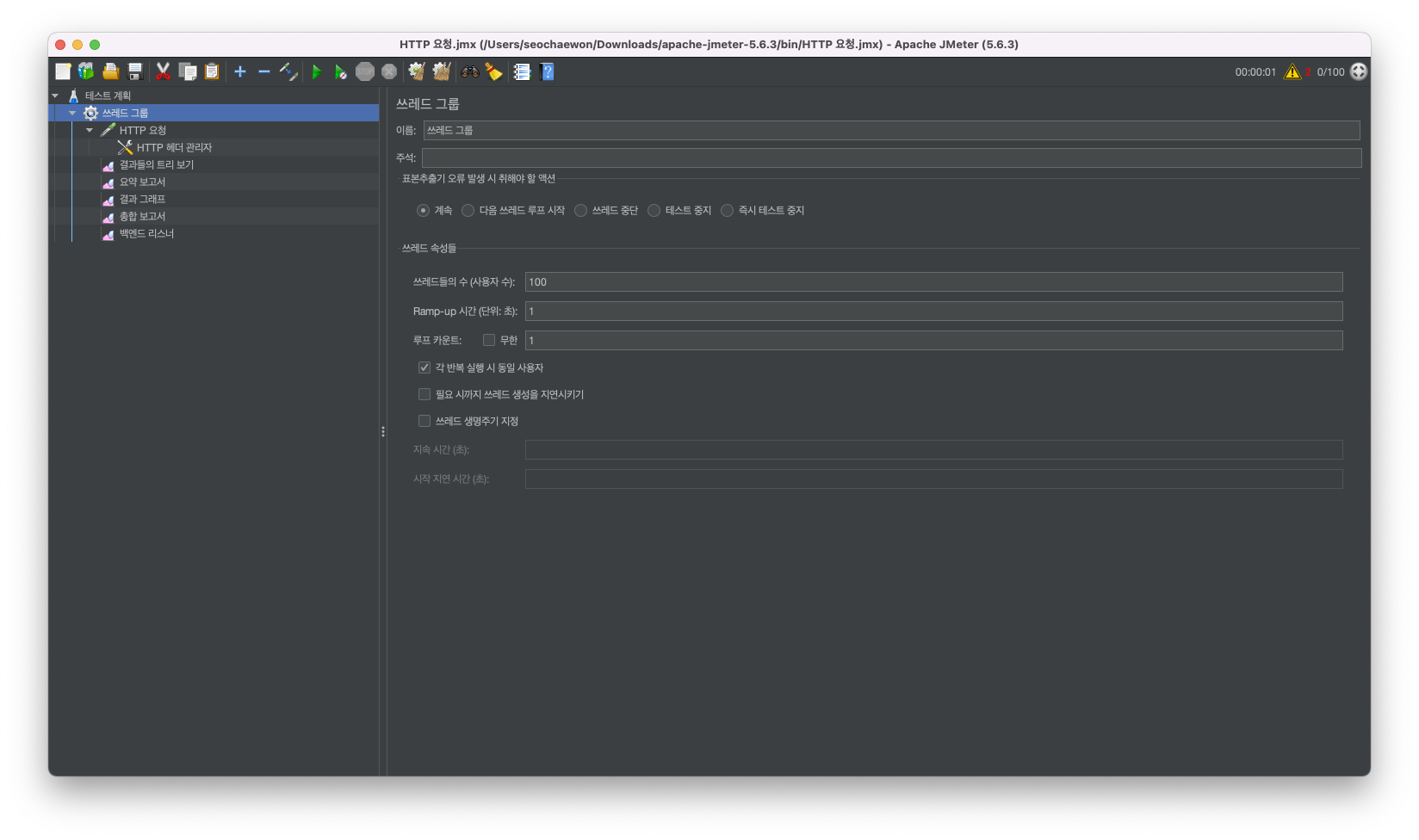This screenshot has width=1419, height=840.
Task: Clear all results with double broom icon
Action: [442, 71]
